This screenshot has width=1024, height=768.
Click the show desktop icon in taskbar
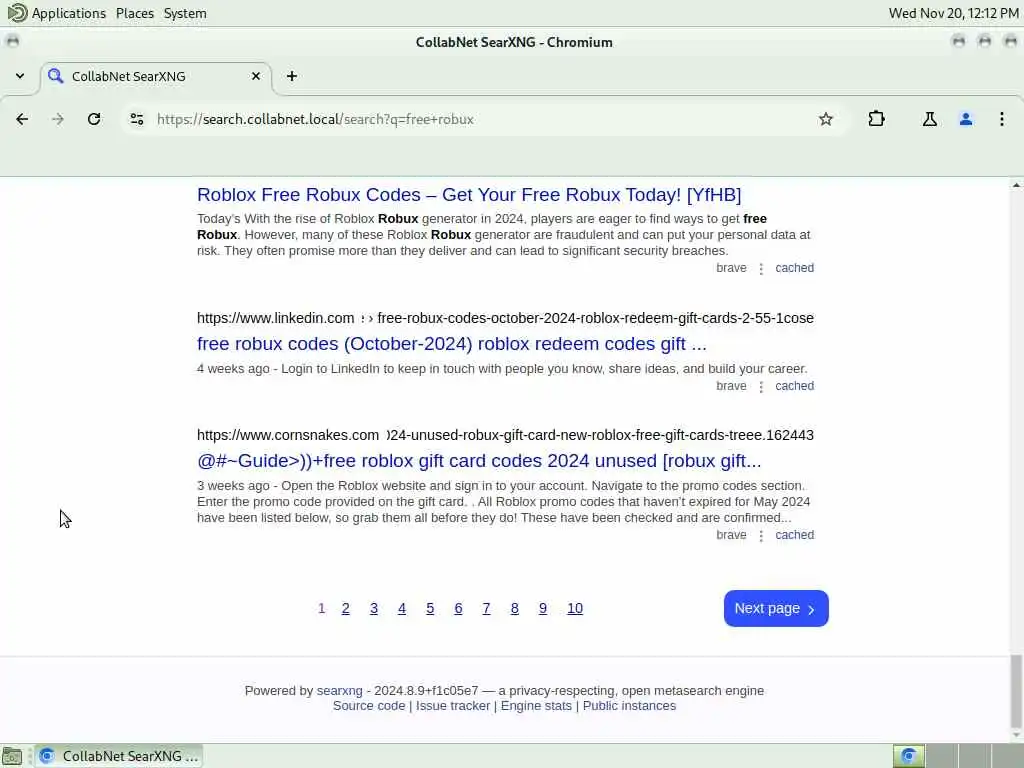point(12,756)
